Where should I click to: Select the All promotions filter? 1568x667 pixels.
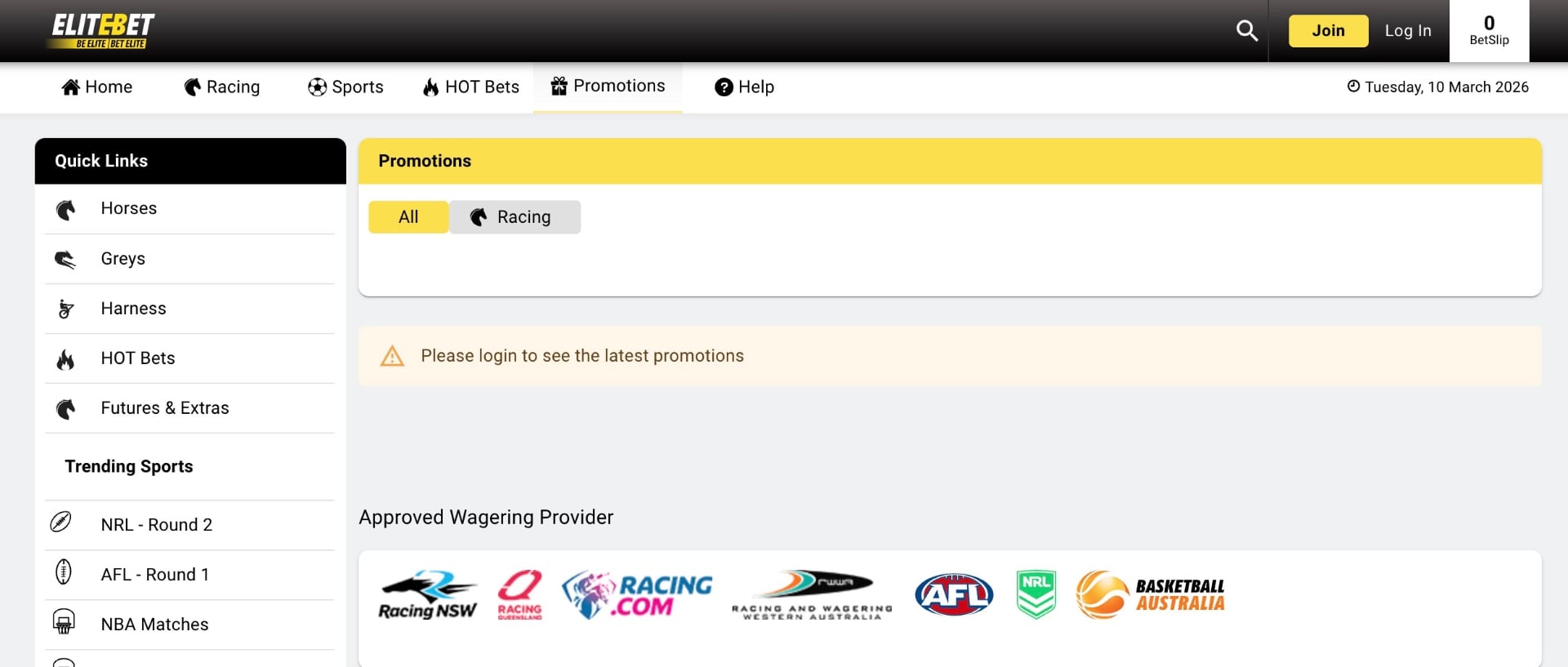[x=408, y=217]
